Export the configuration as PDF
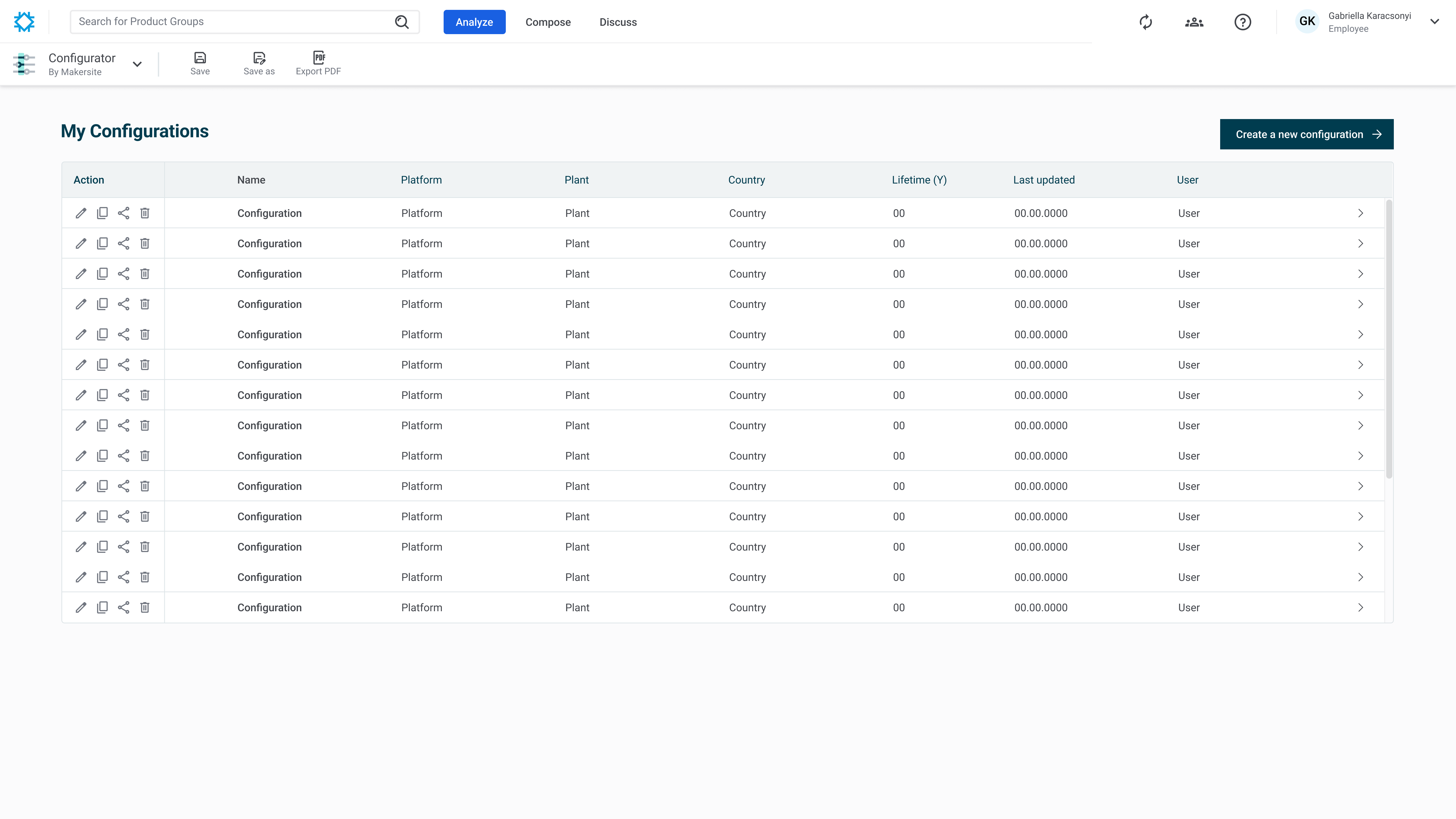1456x819 pixels. coord(318,63)
